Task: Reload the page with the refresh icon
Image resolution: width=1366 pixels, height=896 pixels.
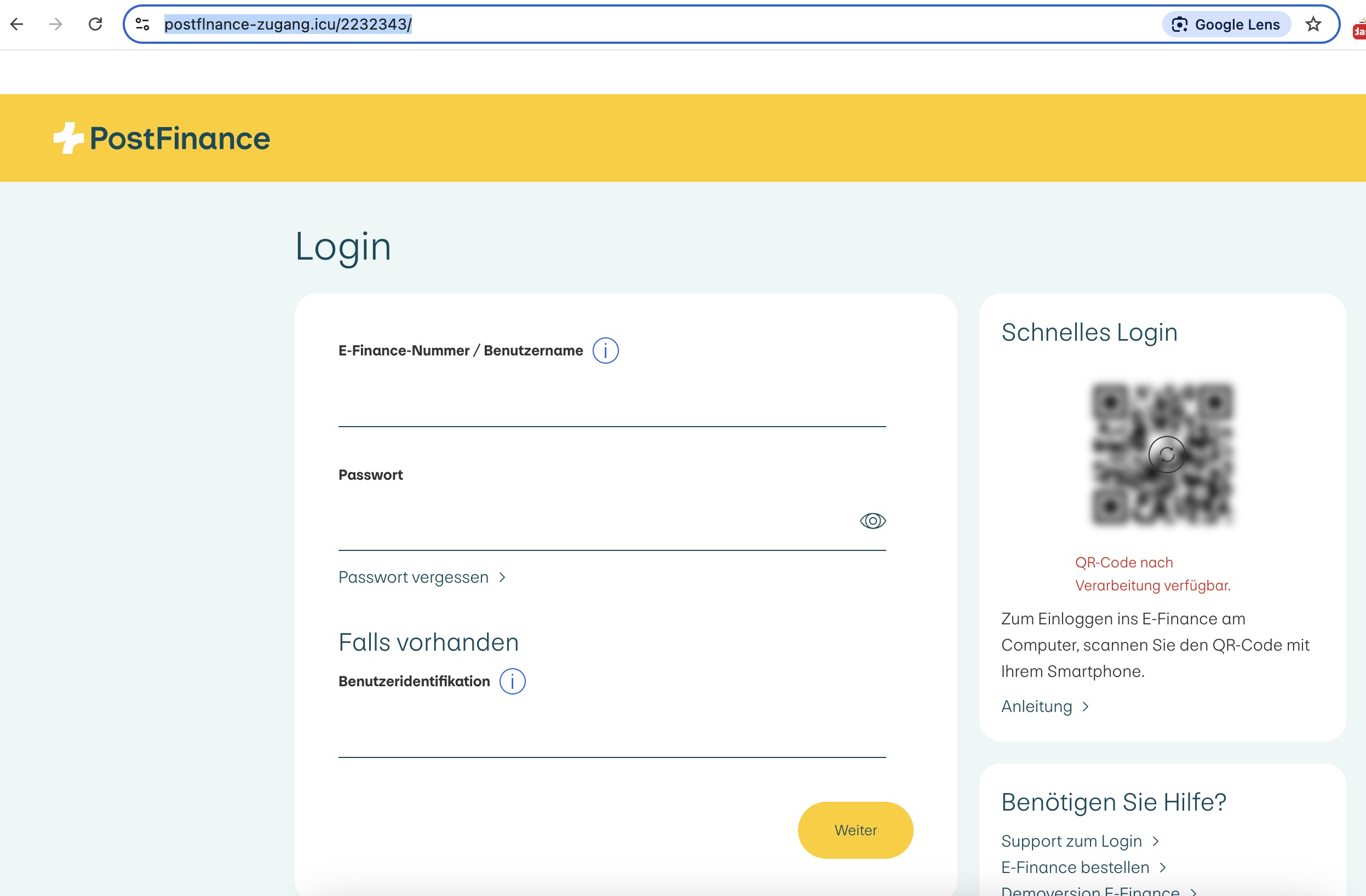Action: (95, 24)
